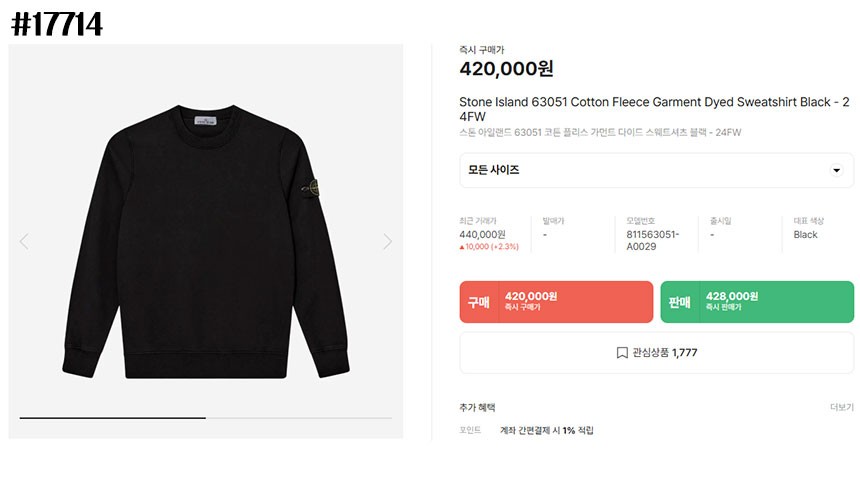This screenshot has height=484, width=860.
Task: Click the red 구매 buy button
Action: coord(556,302)
